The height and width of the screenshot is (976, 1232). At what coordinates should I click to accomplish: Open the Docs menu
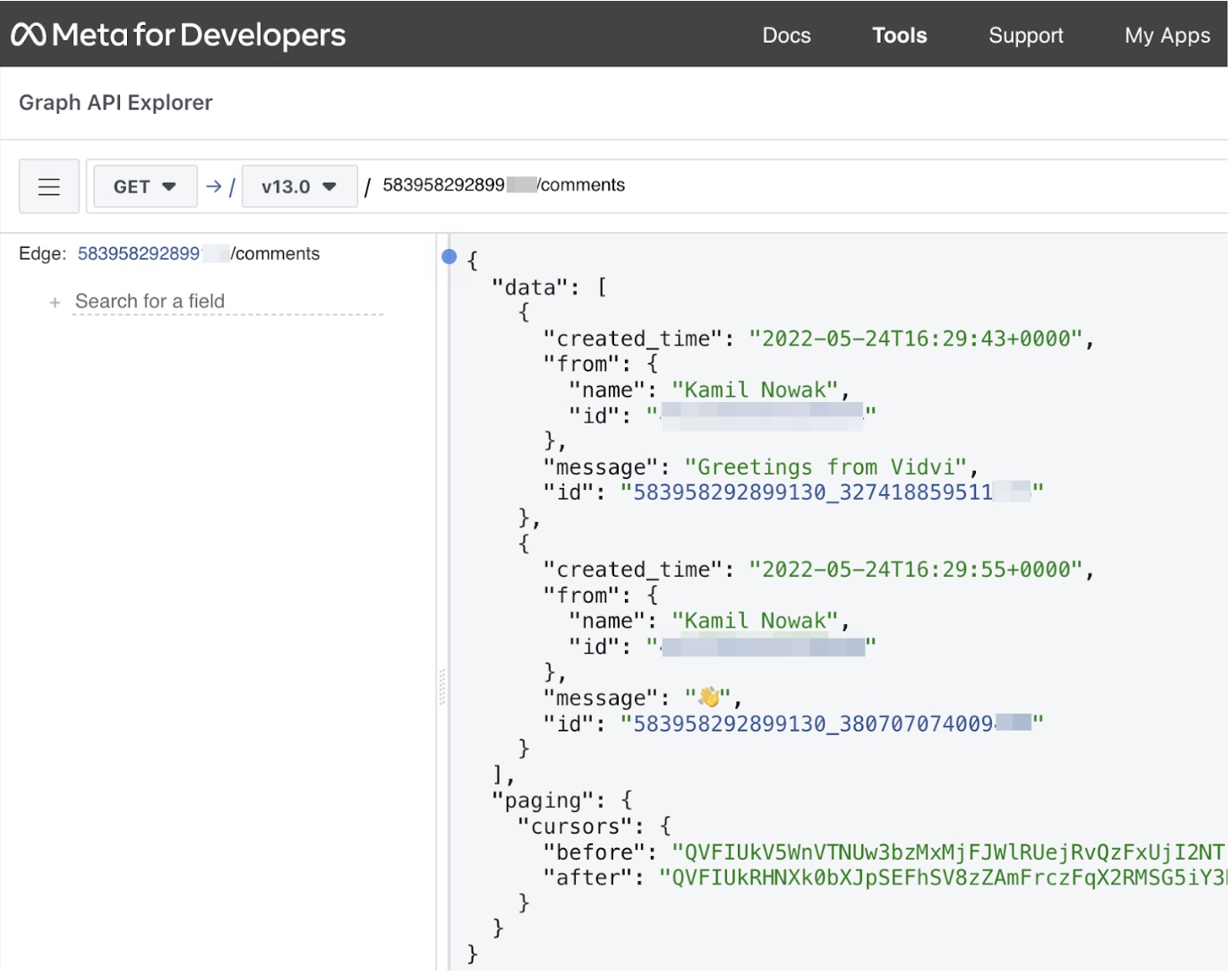786,35
